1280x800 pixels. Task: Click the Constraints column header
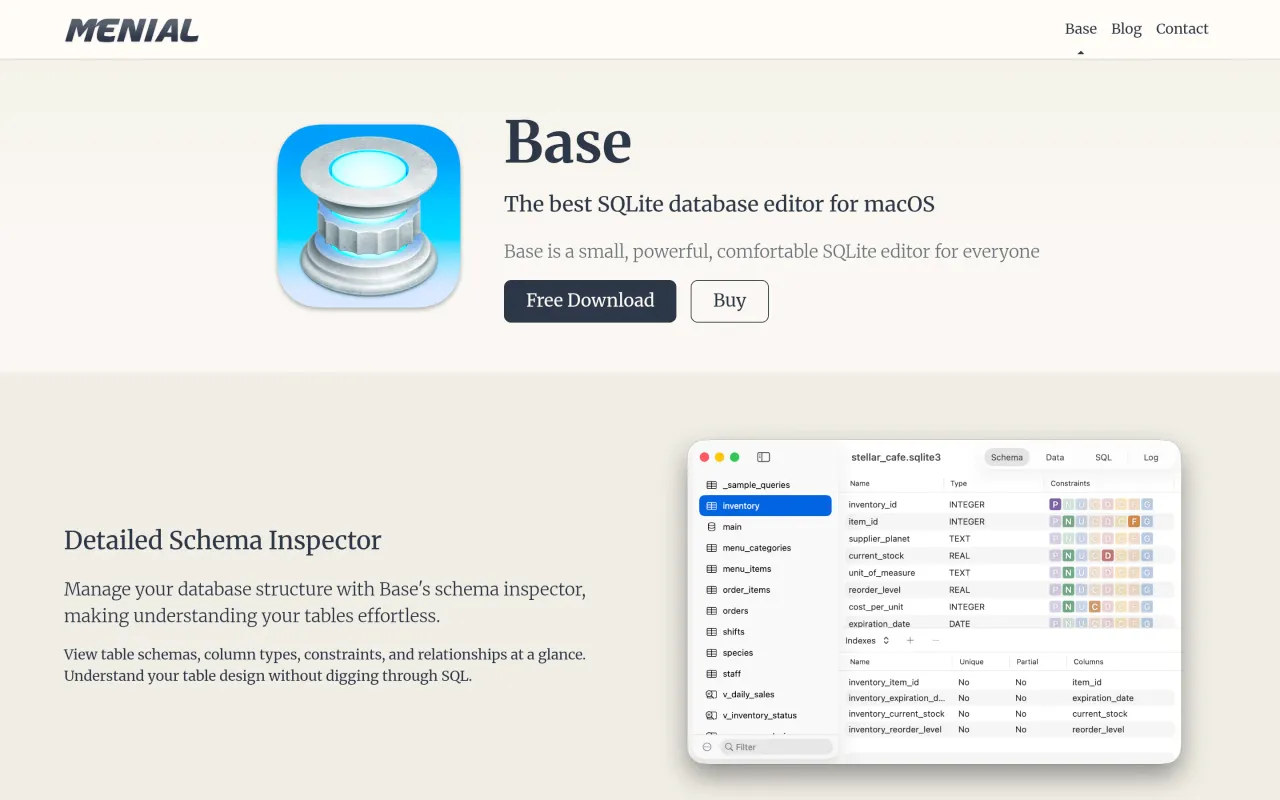click(1070, 483)
